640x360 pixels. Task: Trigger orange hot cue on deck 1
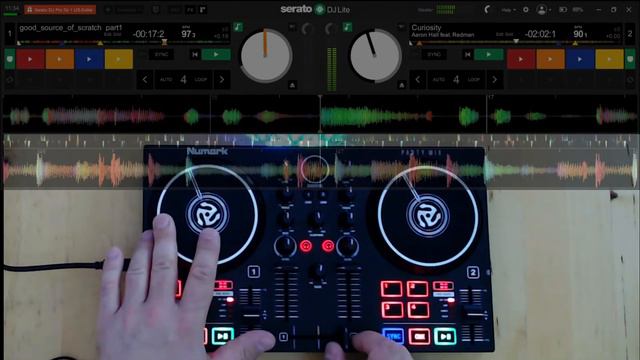click(60, 59)
